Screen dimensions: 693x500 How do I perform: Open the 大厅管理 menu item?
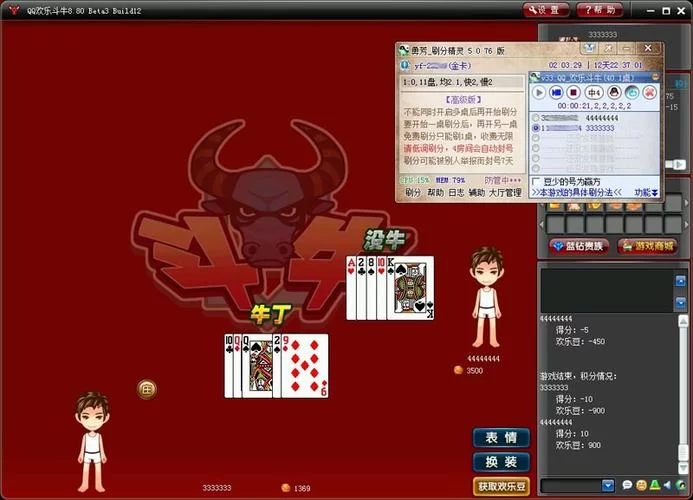click(505, 192)
